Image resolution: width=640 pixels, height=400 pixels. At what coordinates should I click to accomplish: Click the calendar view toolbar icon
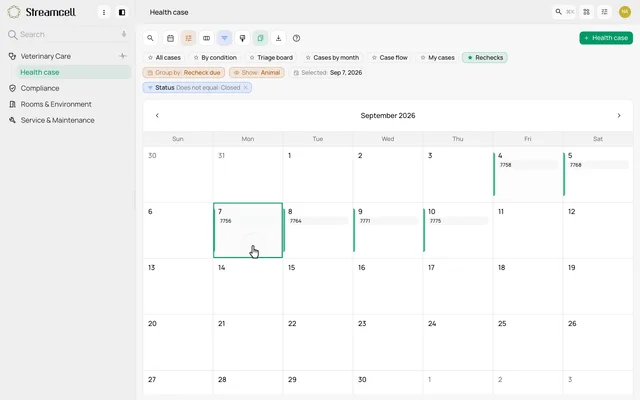(170, 38)
